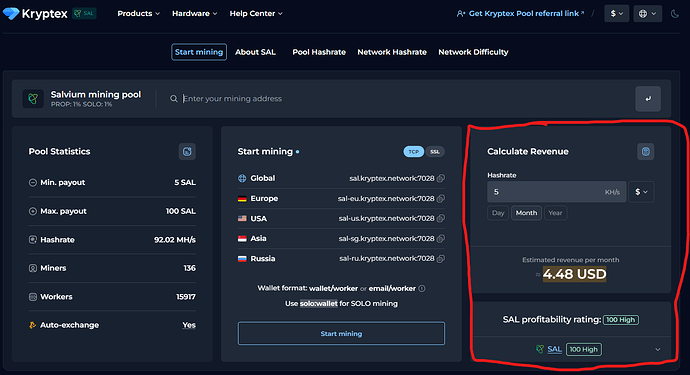Click the large Start mining button

(x=341, y=334)
